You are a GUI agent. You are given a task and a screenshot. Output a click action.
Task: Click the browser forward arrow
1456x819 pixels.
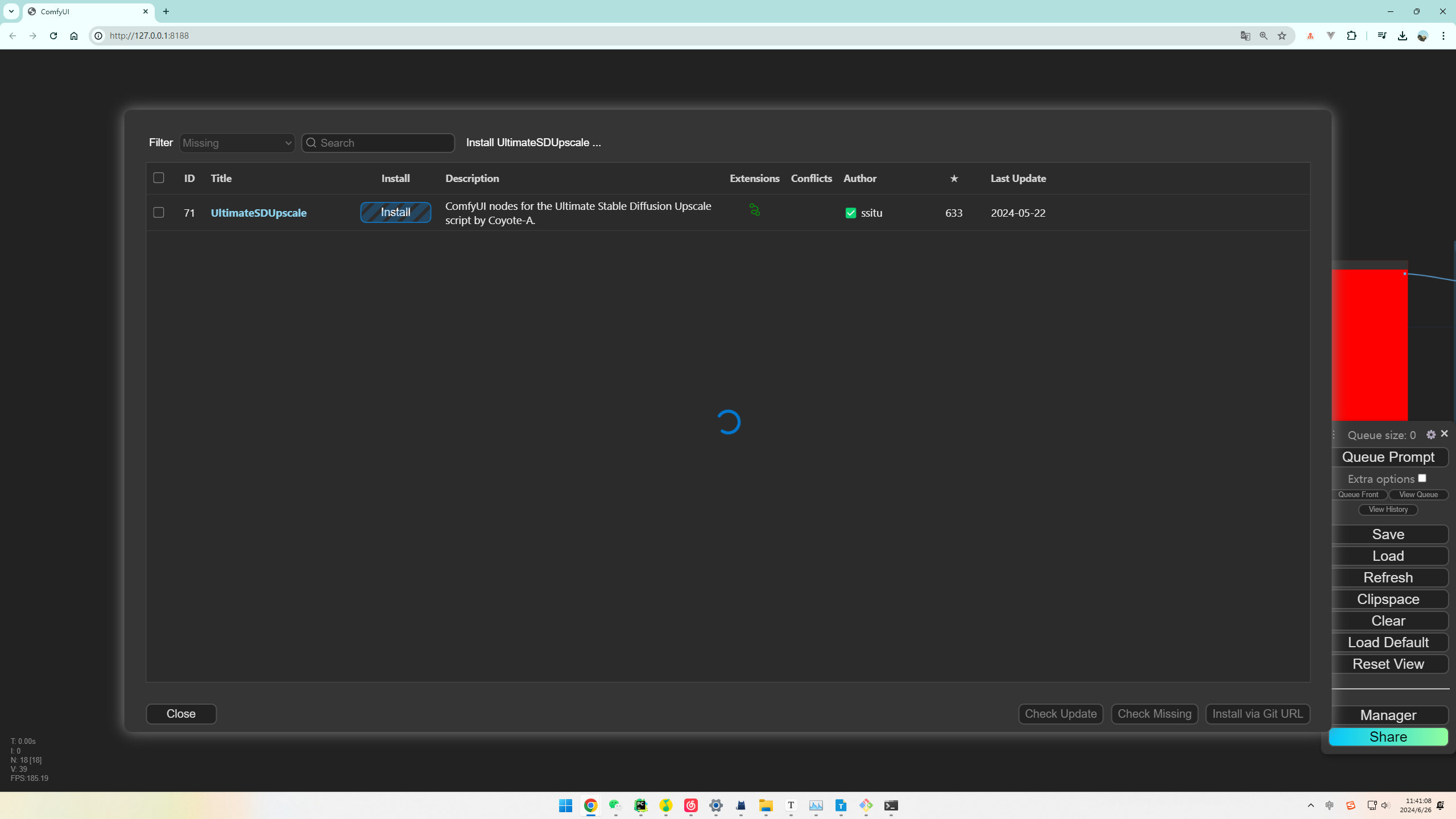33,36
